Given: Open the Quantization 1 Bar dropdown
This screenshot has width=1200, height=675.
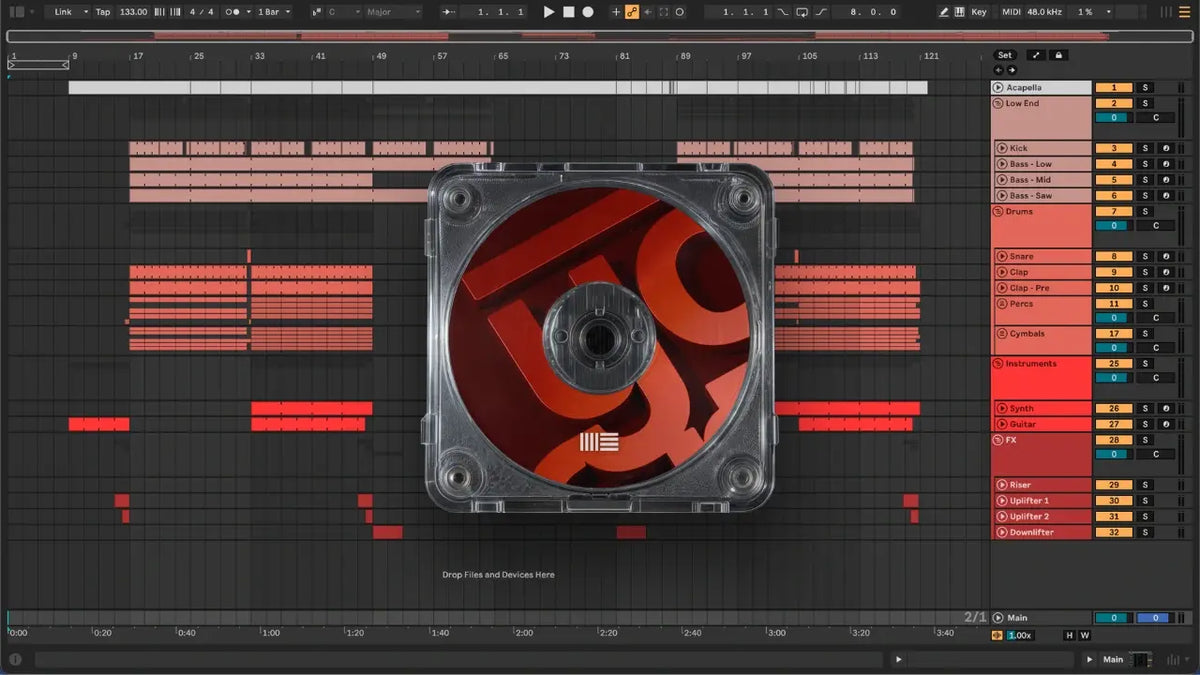Looking at the screenshot, I should (274, 12).
